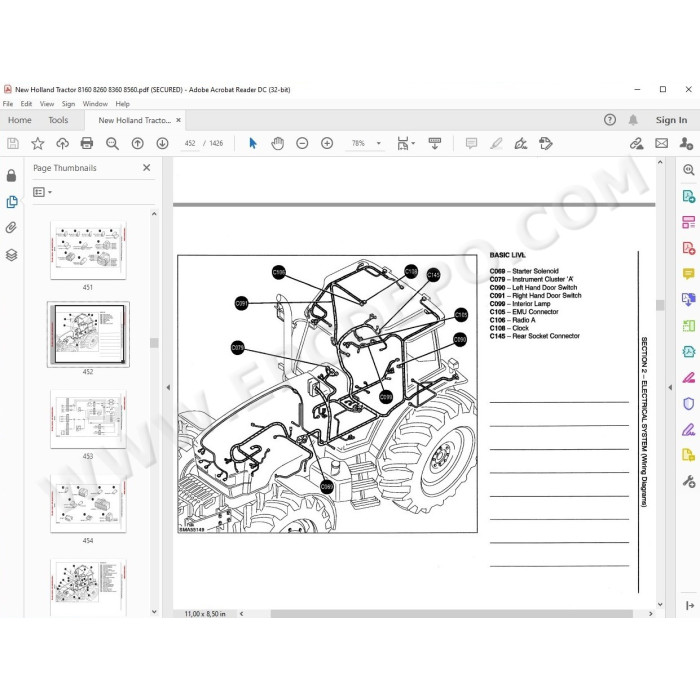The height and width of the screenshot is (700, 700).
Task: Open Export PDF tool in right pane
Action: [x=688, y=196]
